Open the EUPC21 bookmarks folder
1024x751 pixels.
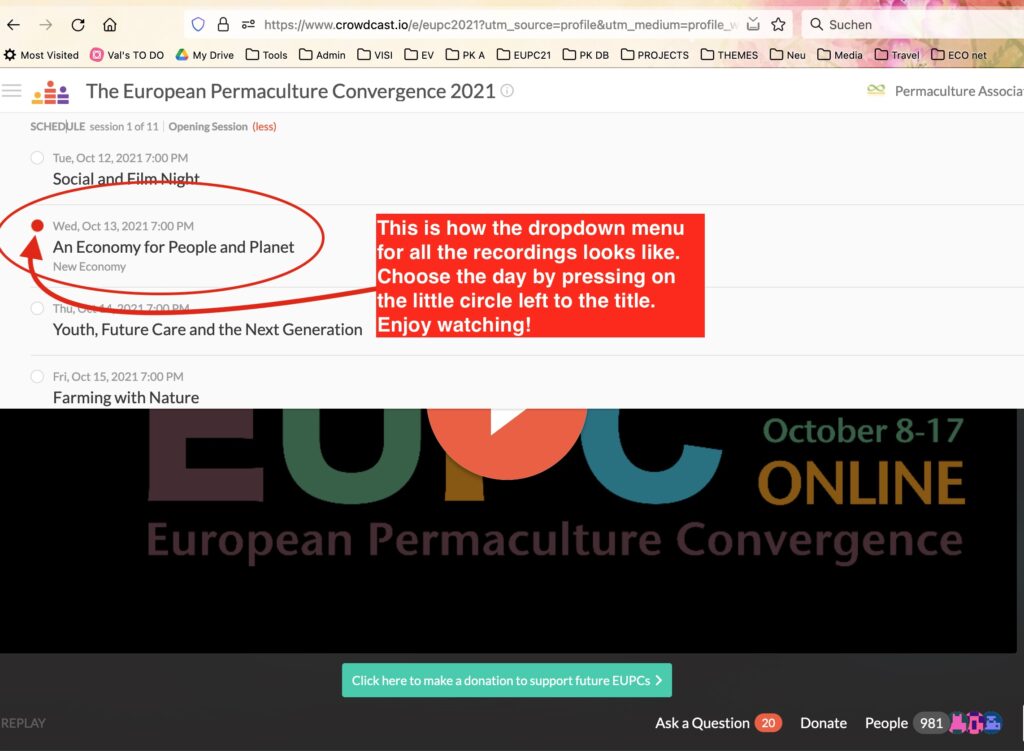click(x=524, y=55)
